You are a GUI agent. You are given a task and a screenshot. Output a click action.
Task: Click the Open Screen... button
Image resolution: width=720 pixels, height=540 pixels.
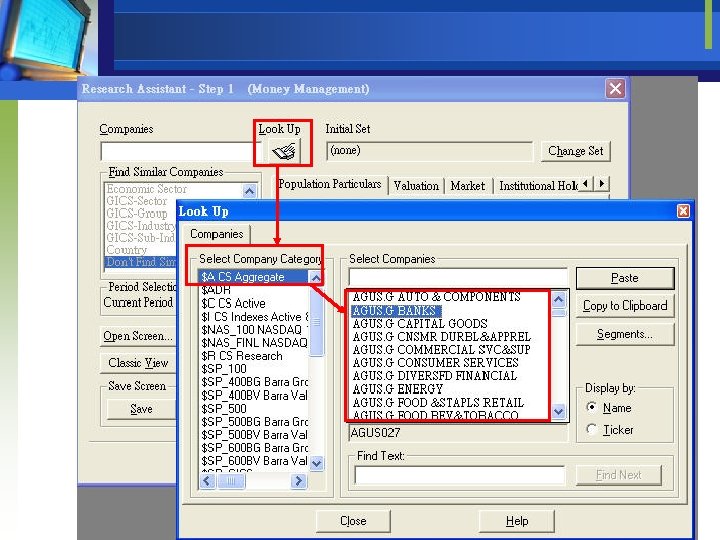point(138,336)
